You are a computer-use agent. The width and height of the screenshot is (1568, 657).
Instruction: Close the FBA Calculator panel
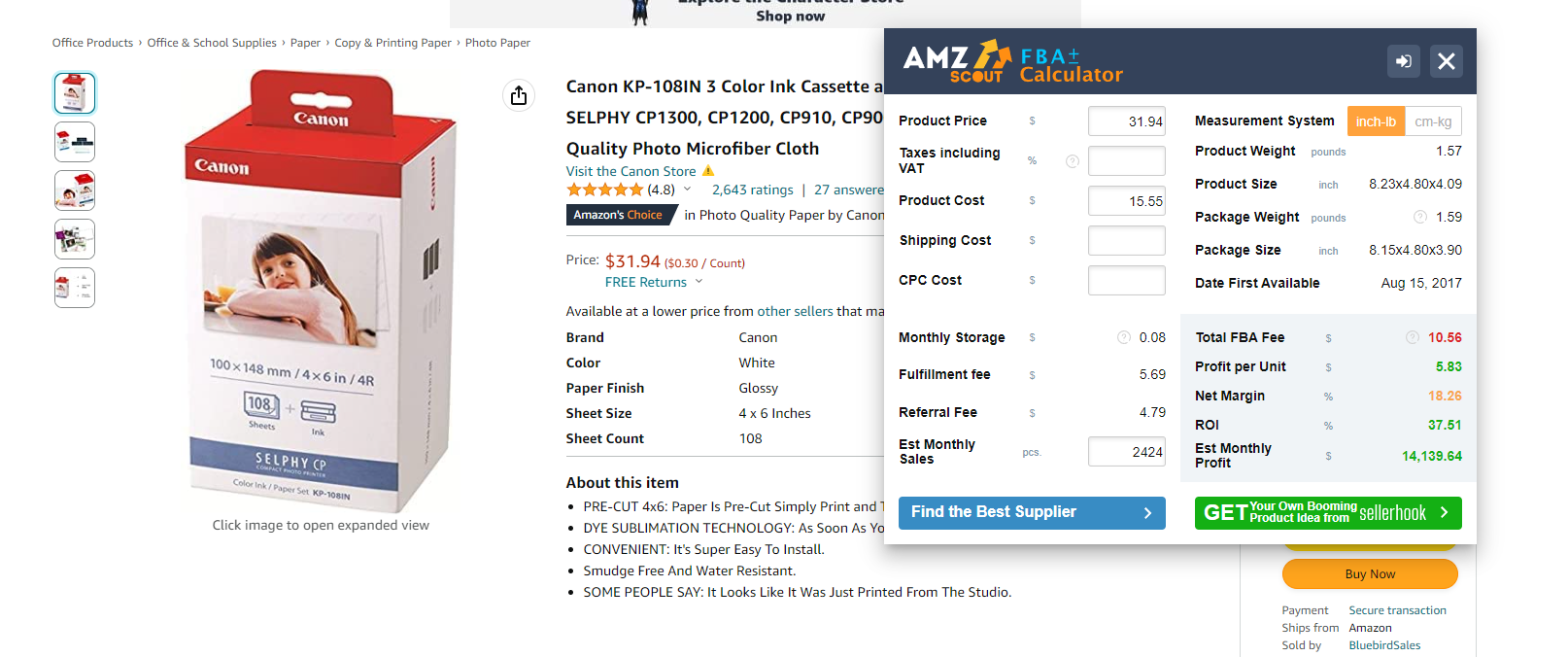1446,61
